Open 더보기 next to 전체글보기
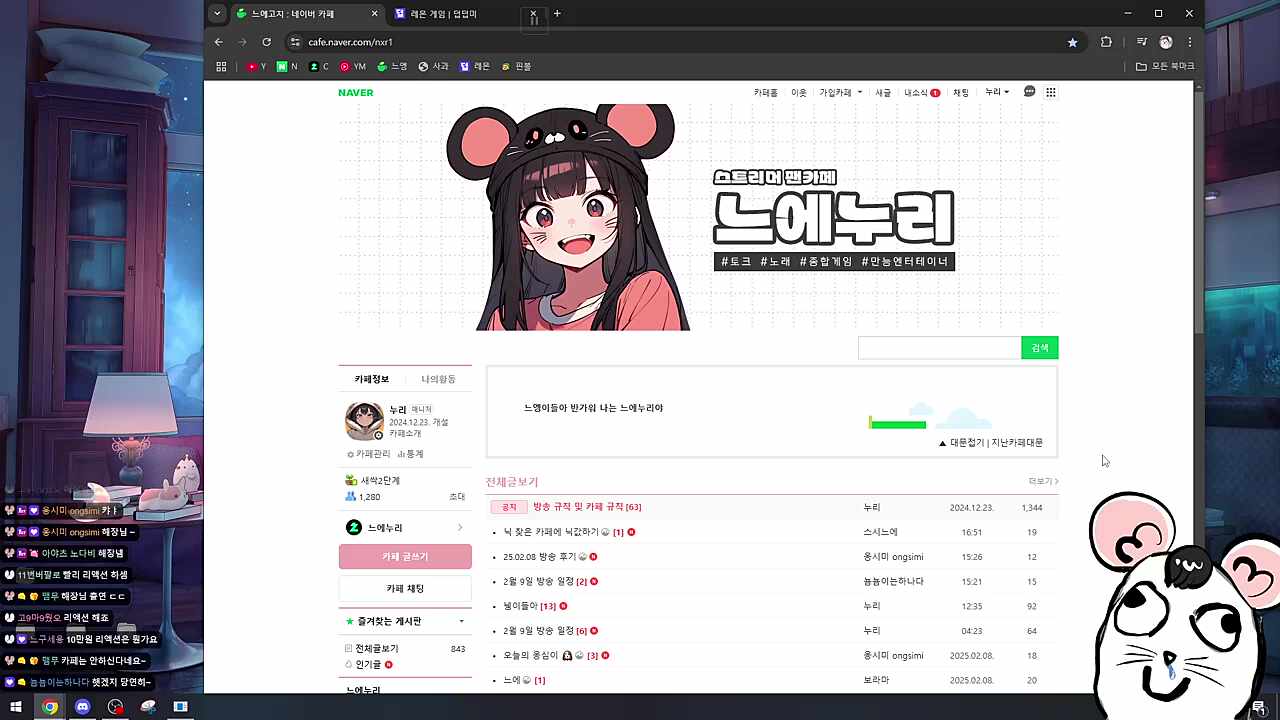The width and height of the screenshot is (1280, 720). [x=1043, y=482]
